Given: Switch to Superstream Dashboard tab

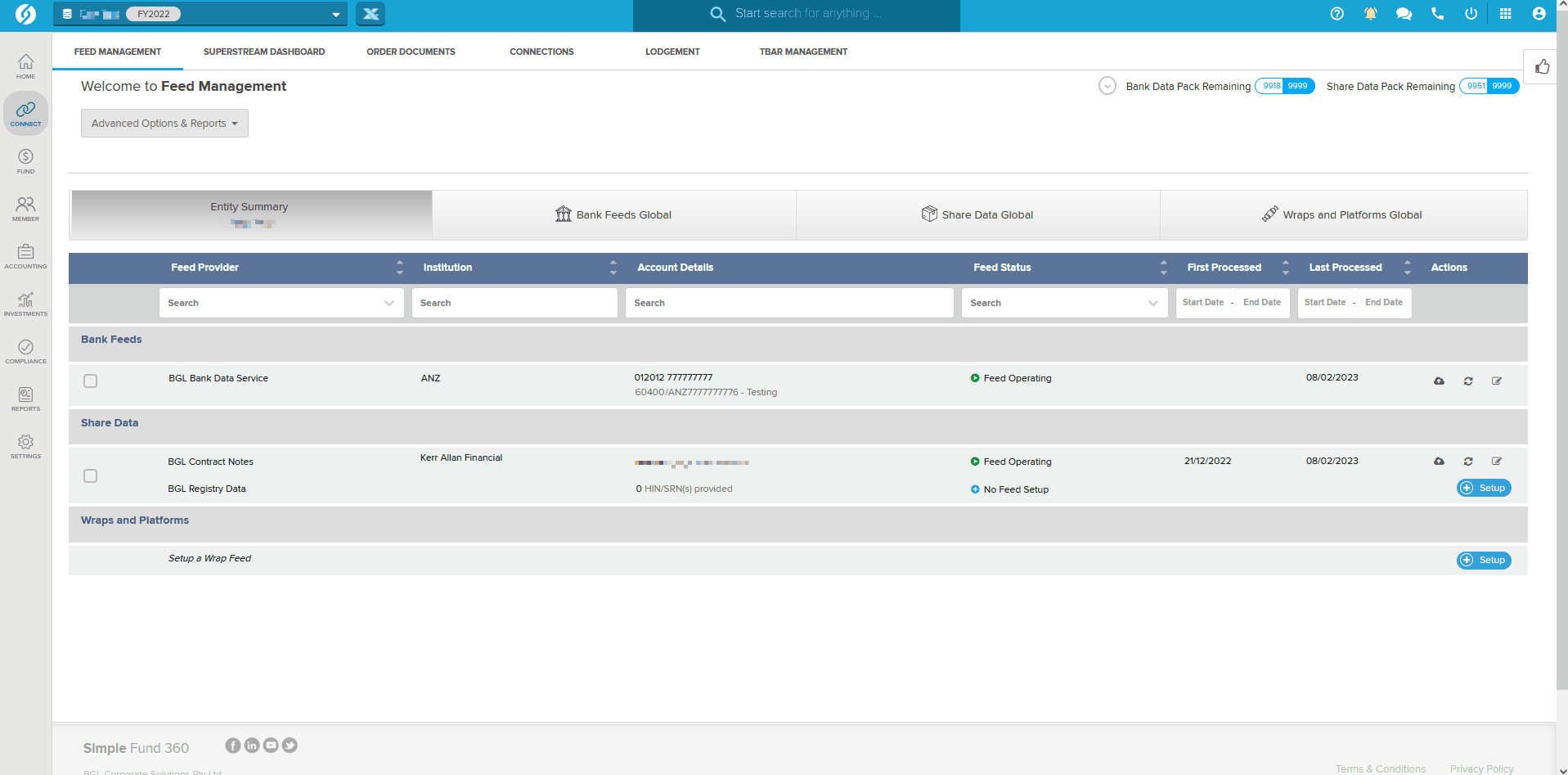Looking at the screenshot, I should (264, 52).
